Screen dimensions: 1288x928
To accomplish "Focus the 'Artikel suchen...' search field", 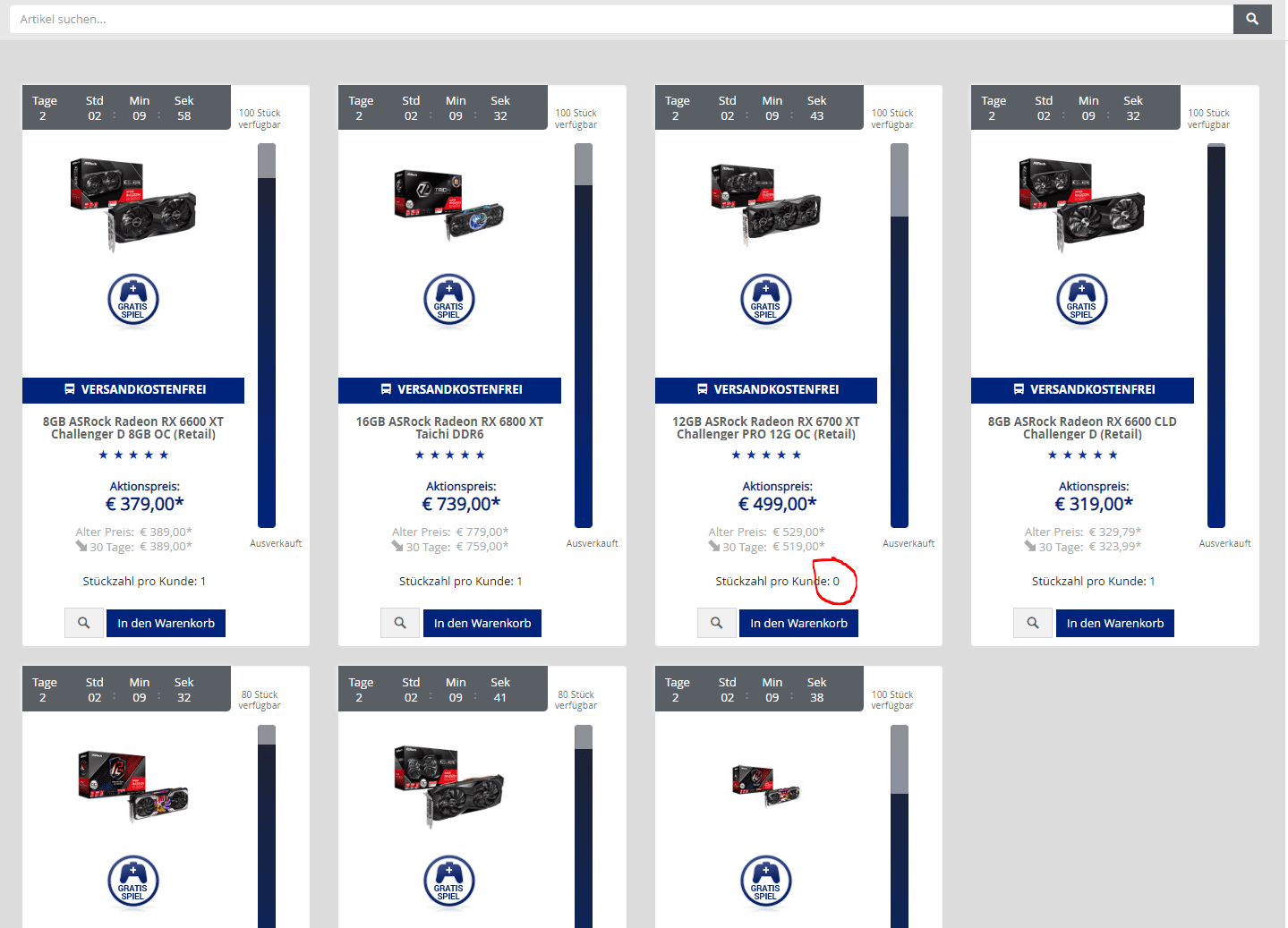I will (621, 19).
